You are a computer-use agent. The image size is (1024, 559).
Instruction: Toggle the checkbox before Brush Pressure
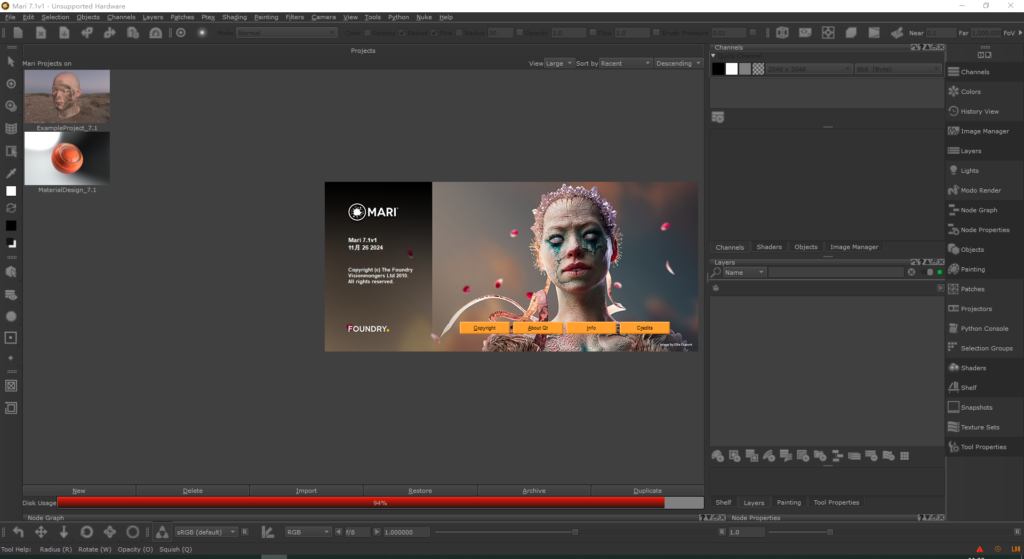click(x=656, y=33)
